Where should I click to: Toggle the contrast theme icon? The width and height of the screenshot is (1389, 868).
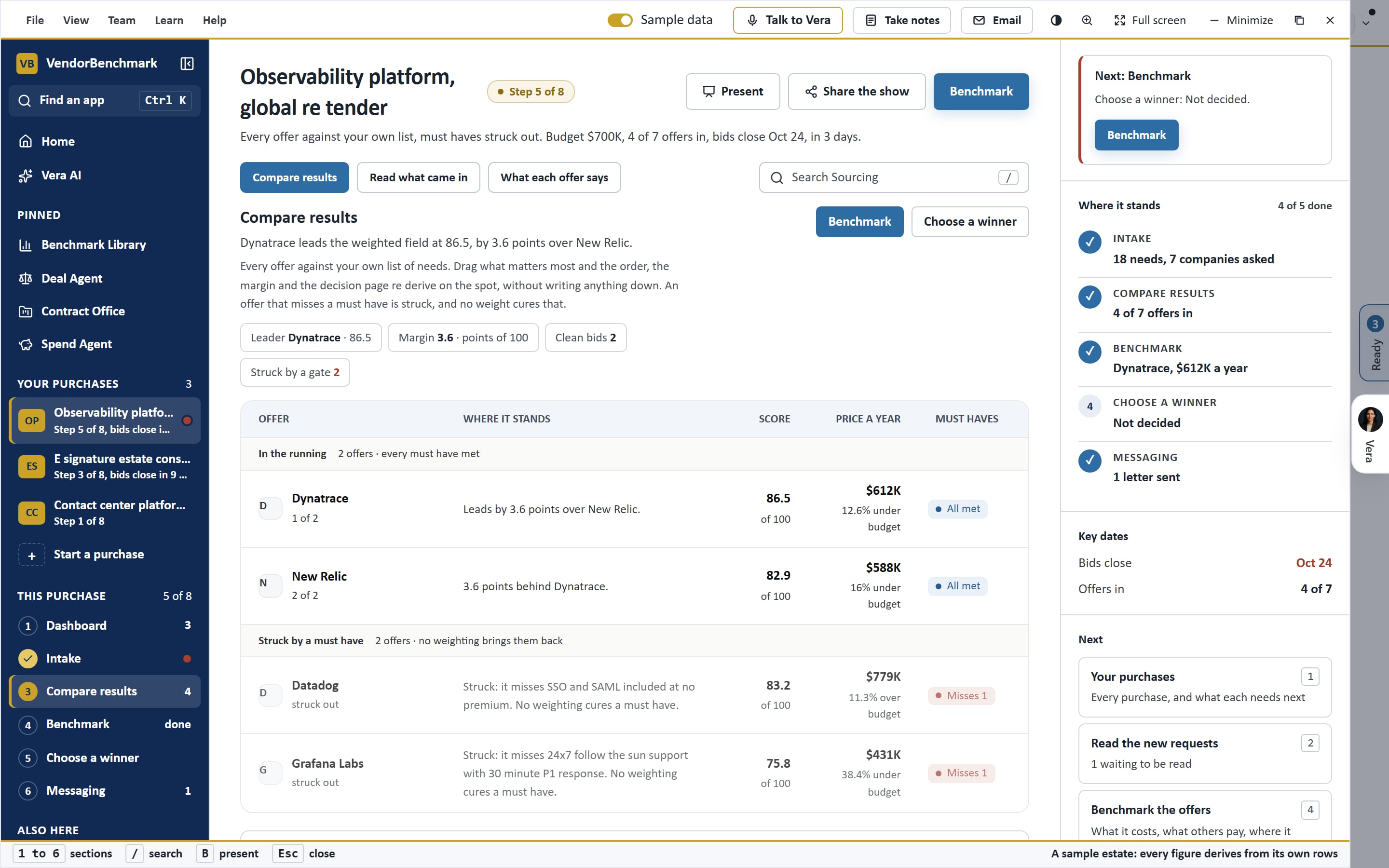click(1056, 20)
